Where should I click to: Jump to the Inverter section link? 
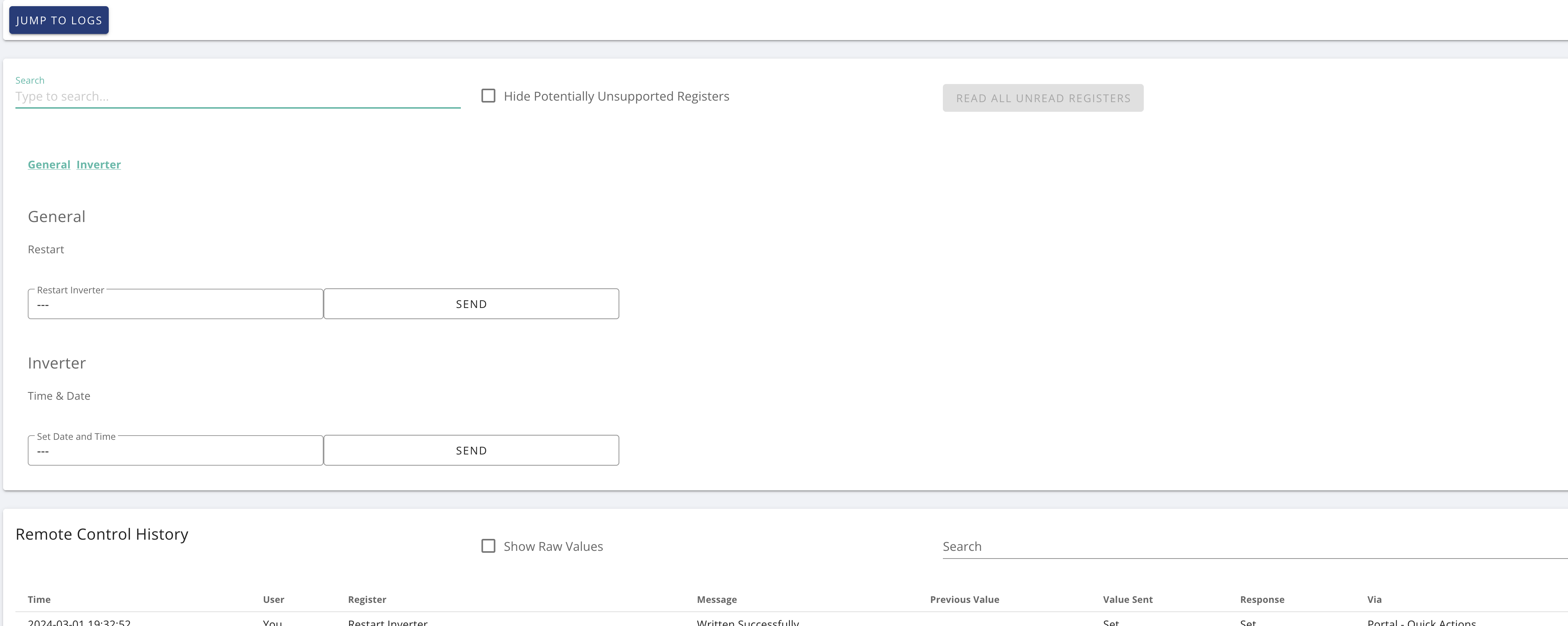click(x=99, y=164)
